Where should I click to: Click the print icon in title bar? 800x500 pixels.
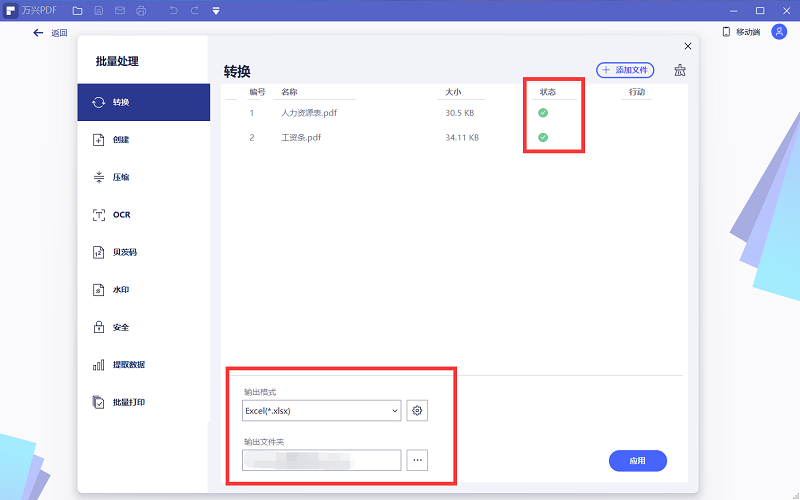[x=140, y=11]
